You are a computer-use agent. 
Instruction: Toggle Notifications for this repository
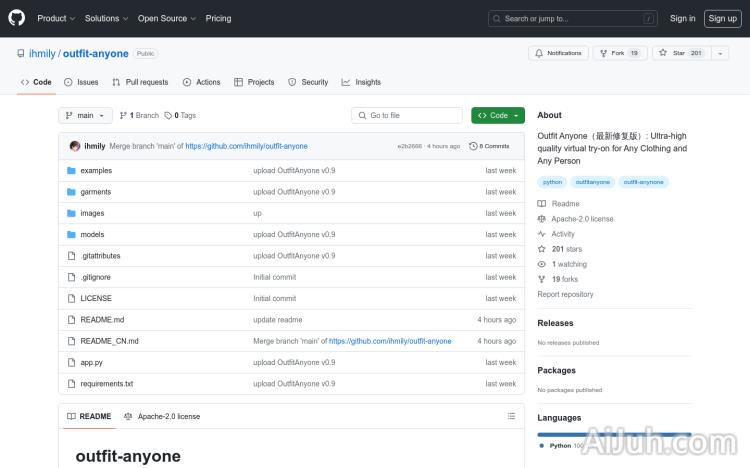click(x=558, y=53)
